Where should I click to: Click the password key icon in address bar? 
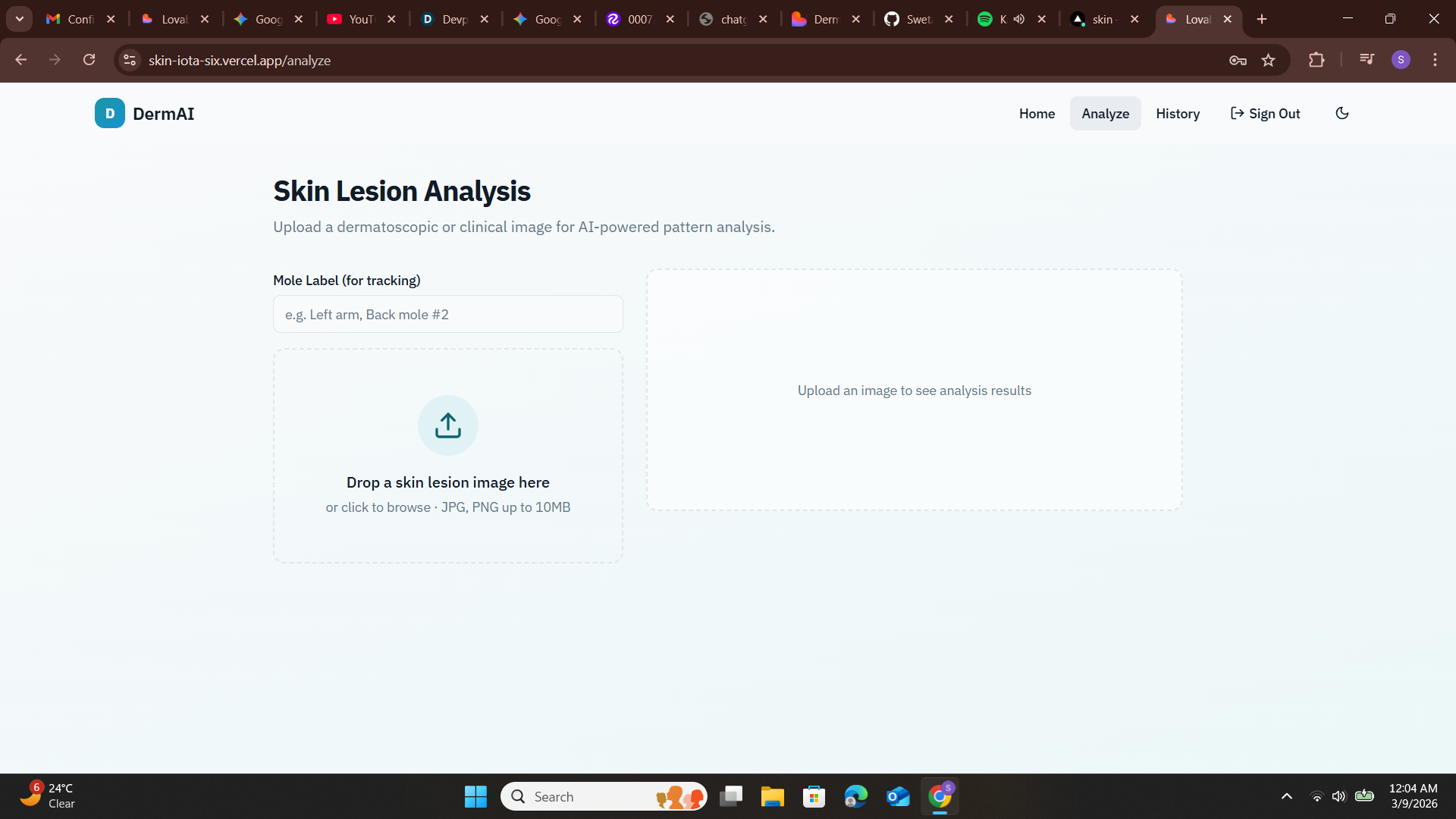point(1238,61)
